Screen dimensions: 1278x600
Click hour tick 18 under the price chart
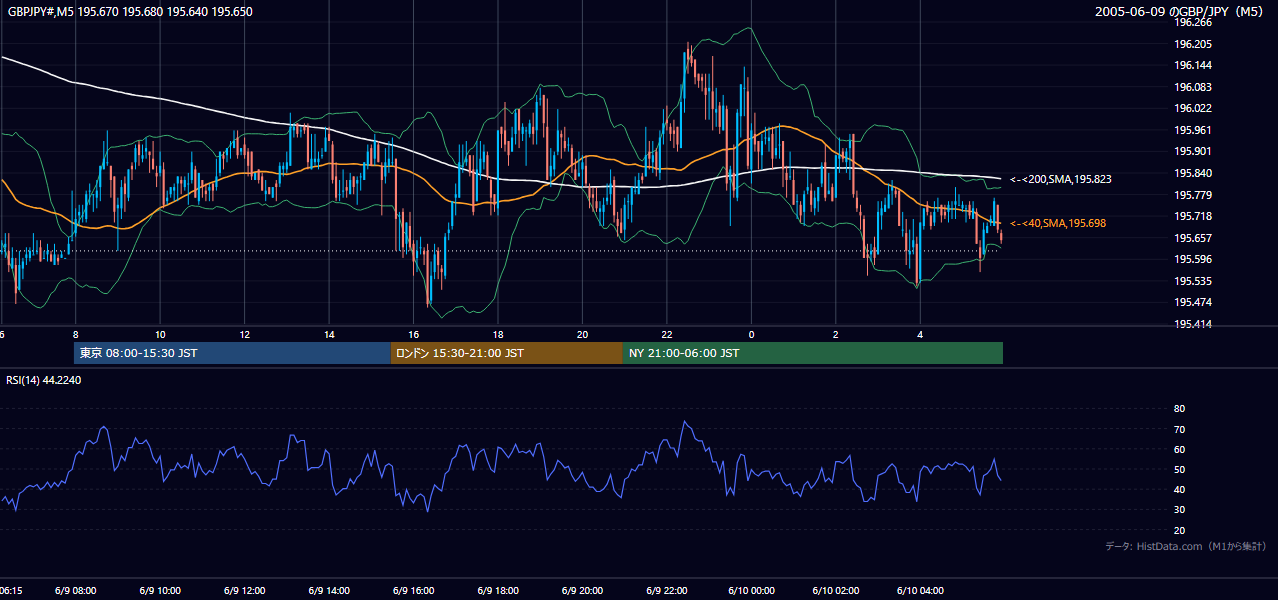point(498,334)
